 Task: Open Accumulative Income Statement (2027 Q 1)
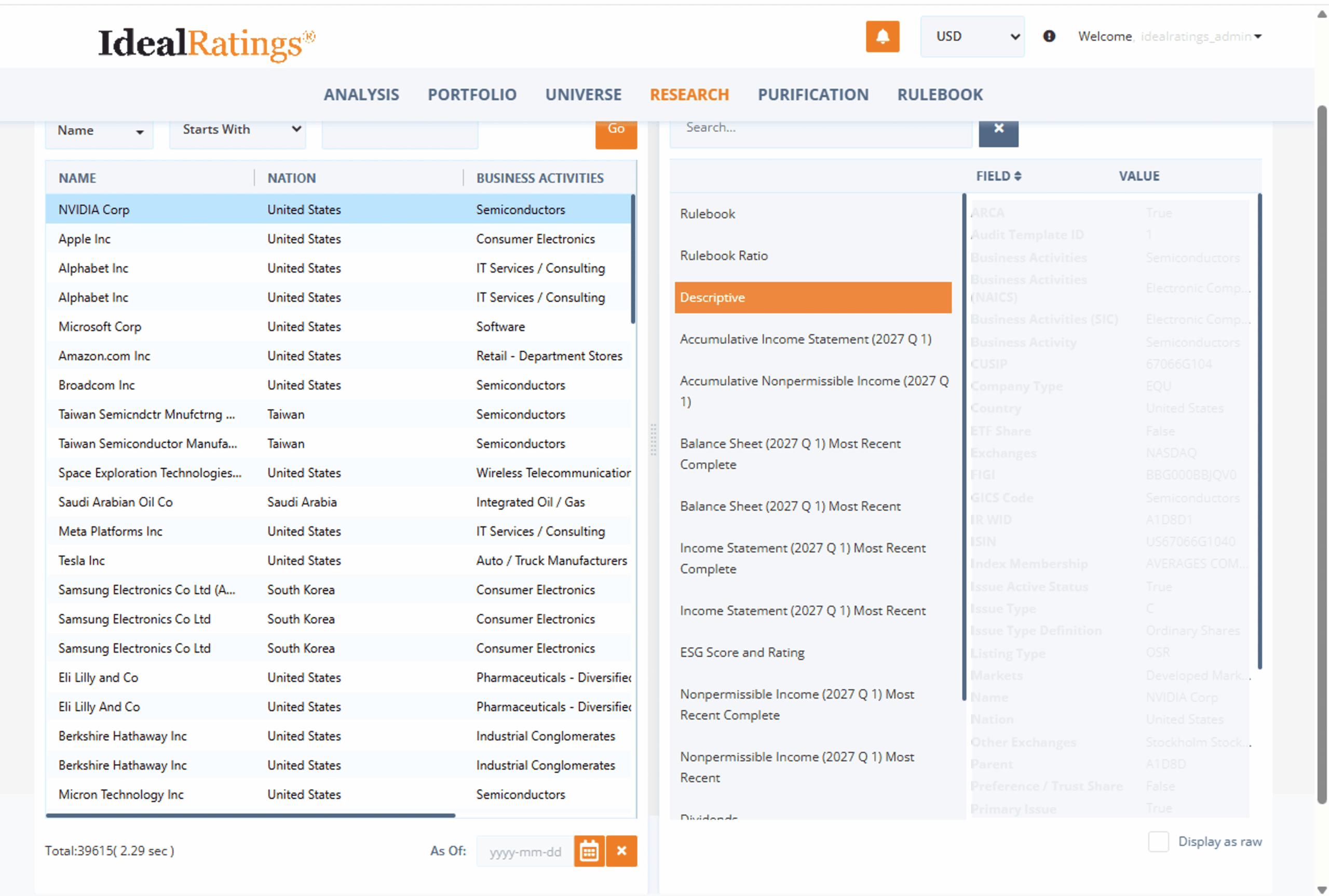812,339
